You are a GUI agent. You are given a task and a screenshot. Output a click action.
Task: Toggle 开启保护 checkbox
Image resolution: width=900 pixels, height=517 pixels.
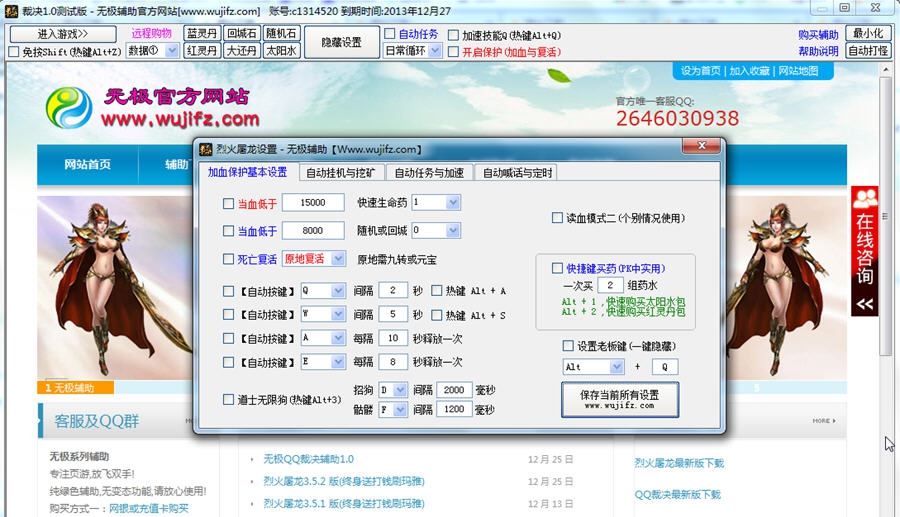pos(453,52)
